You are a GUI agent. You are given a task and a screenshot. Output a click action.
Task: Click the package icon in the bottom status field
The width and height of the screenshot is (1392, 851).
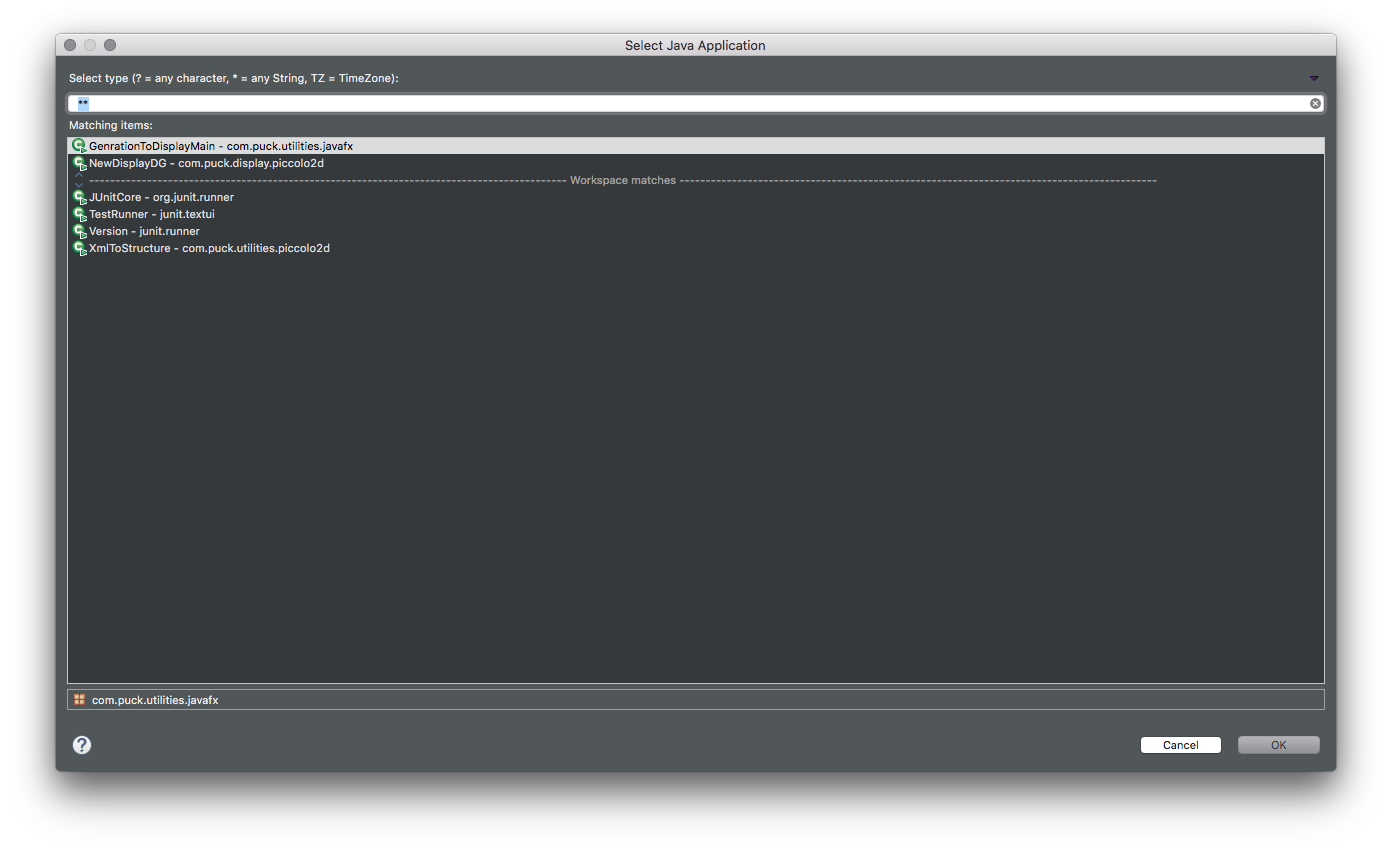(79, 699)
